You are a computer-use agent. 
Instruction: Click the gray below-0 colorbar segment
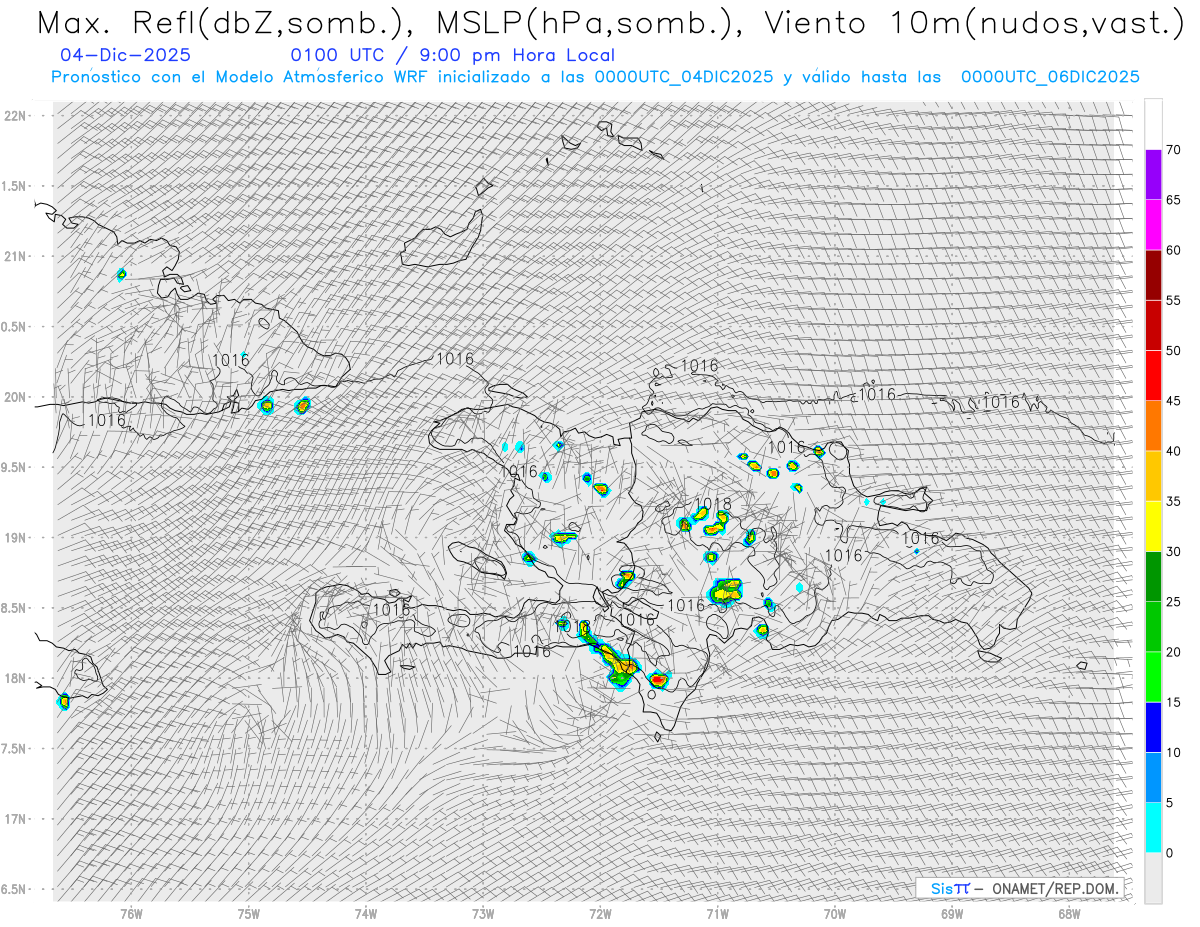click(1153, 878)
